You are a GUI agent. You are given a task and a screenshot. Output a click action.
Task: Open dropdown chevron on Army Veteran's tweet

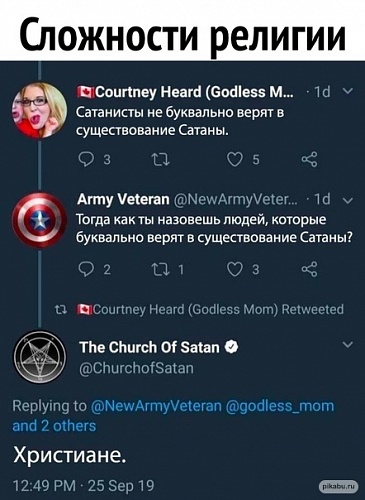348,200
